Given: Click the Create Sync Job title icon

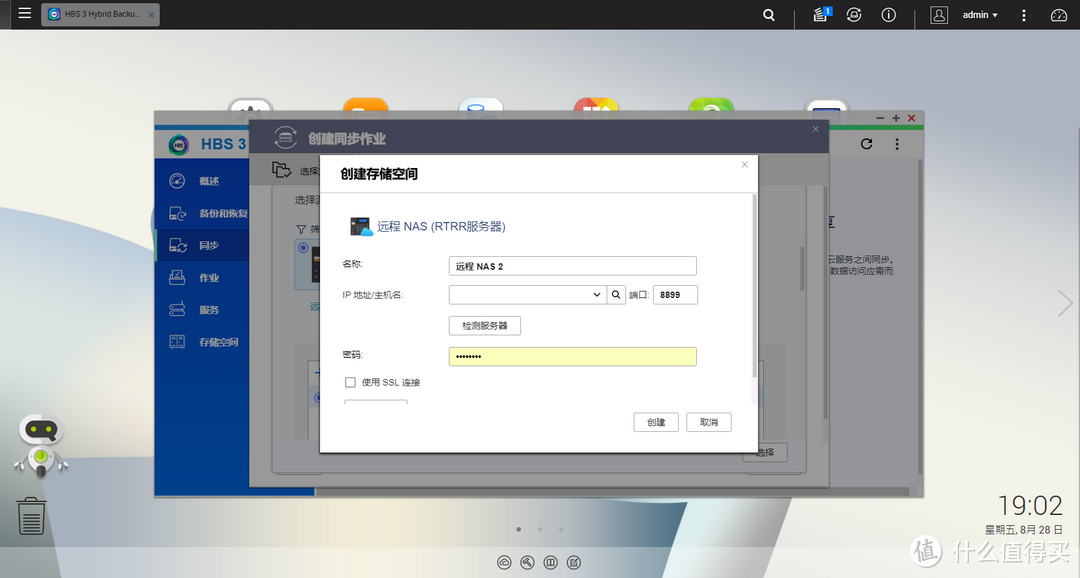Looking at the screenshot, I should click(x=285, y=138).
